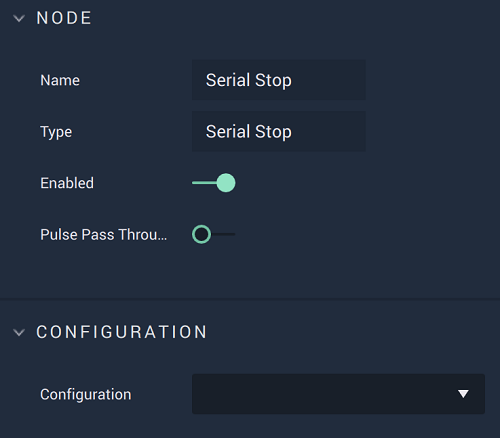Click the Configuration dropdown's white arrow
The width and height of the screenshot is (500, 438).
coord(463,394)
